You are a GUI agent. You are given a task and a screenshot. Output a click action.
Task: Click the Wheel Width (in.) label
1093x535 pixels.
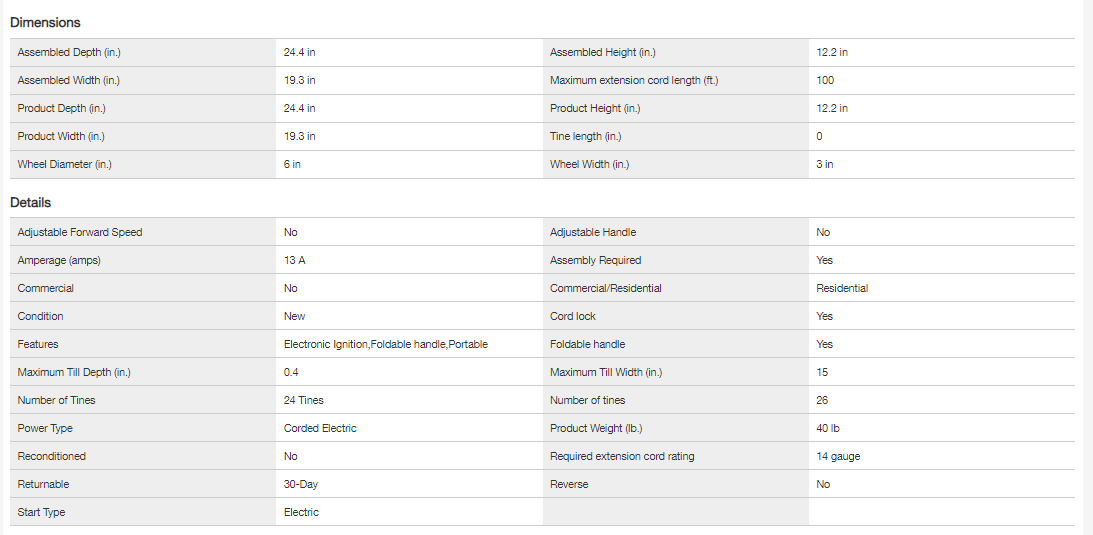589,164
